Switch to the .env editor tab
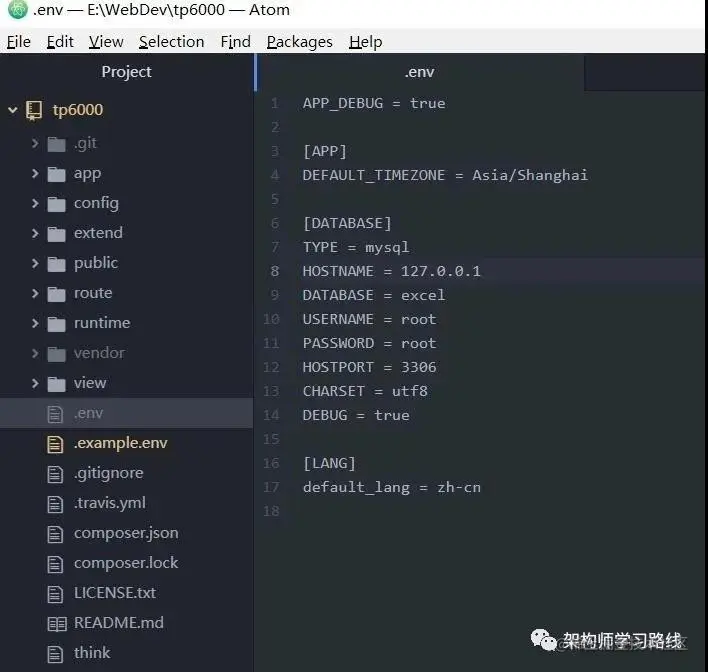 [x=419, y=72]
